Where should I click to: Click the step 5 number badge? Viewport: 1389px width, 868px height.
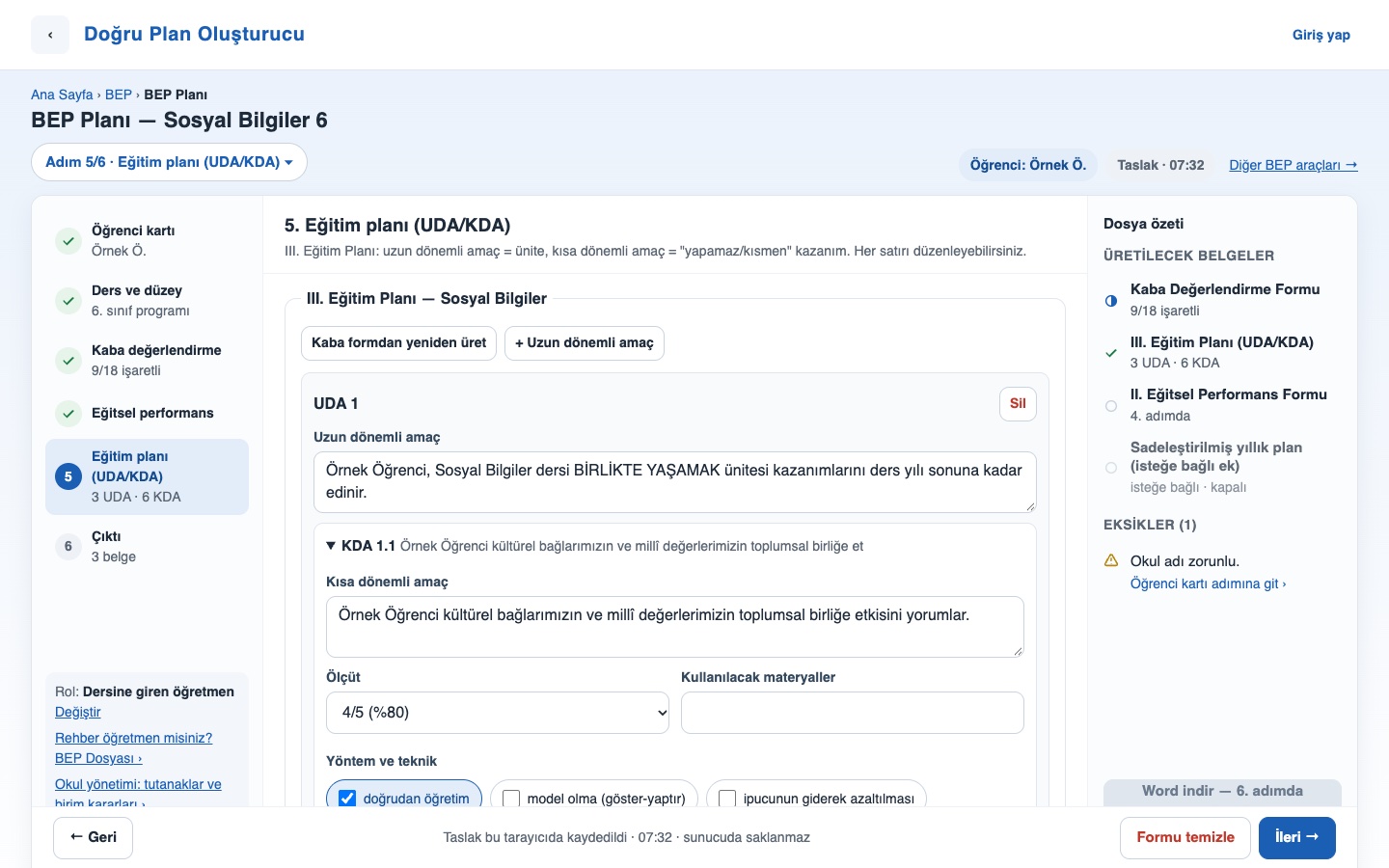pos(68,476)
